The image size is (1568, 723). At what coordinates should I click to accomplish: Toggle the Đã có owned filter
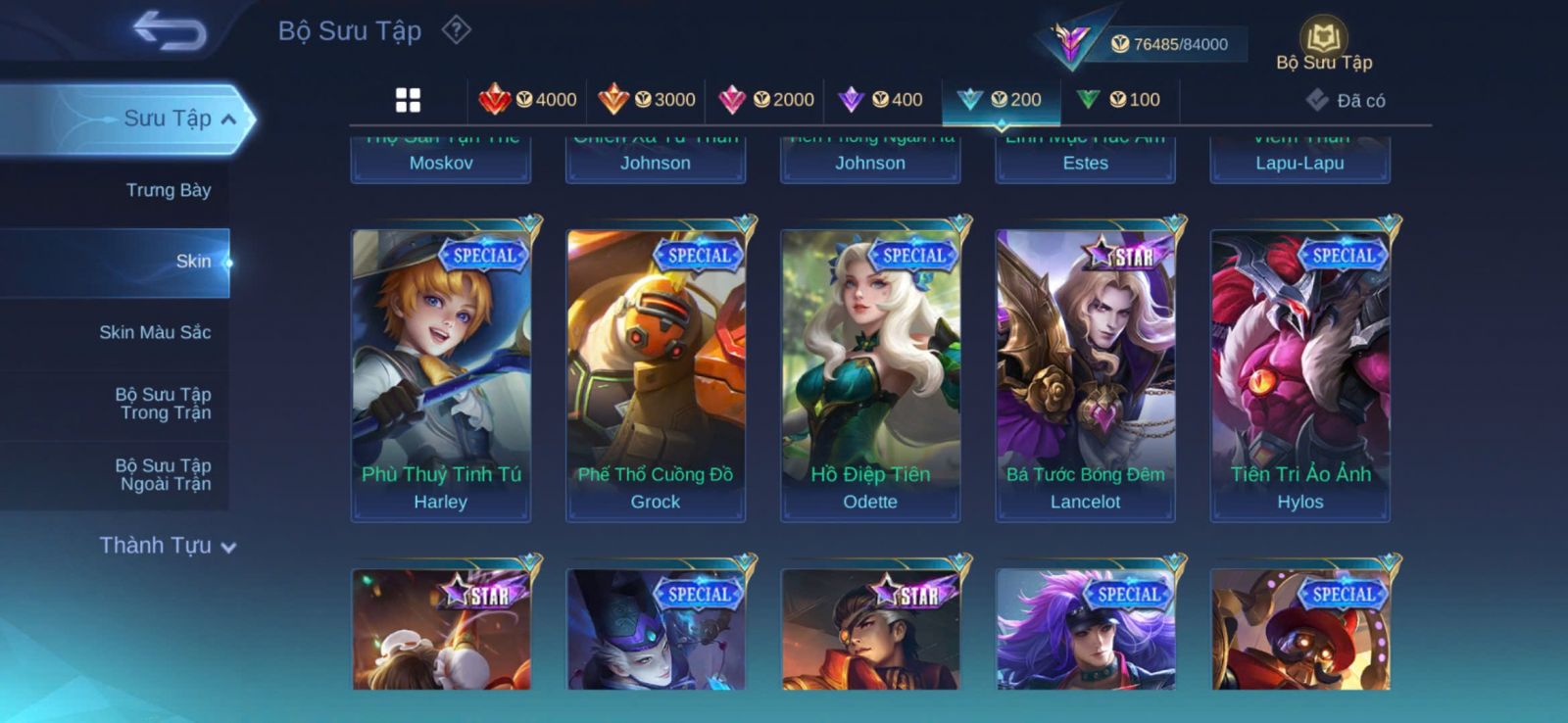1346,100
